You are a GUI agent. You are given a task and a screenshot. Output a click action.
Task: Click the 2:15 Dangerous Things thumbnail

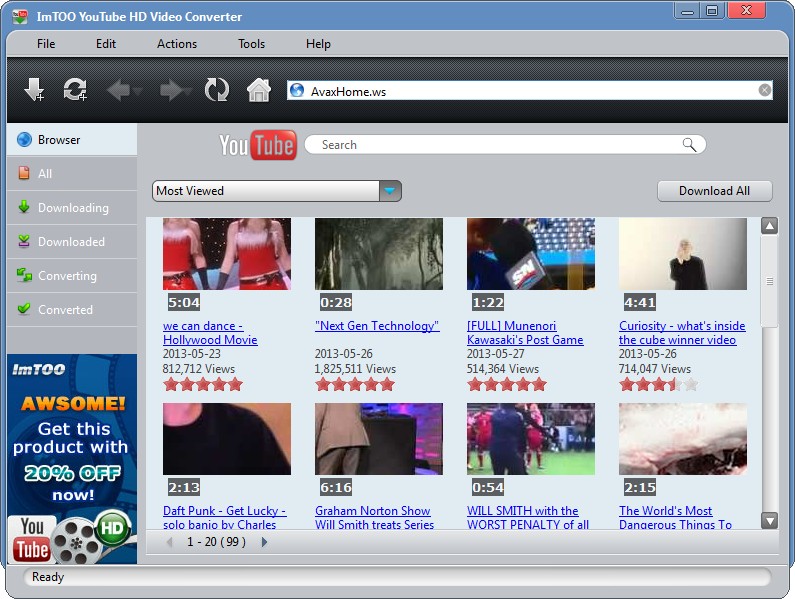[x=682, y=439]
